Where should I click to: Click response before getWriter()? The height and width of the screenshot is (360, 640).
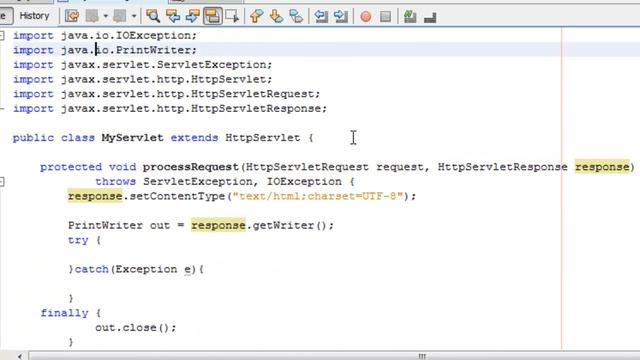pos(218,225)
